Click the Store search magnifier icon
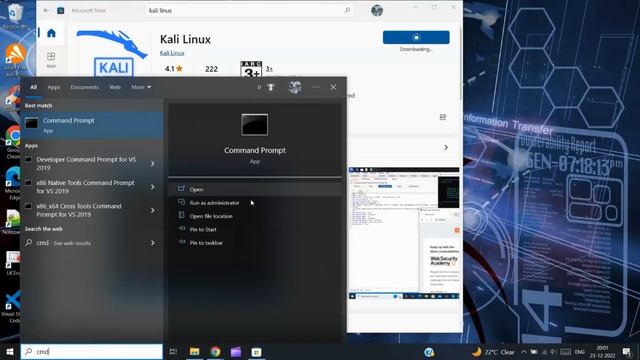 coord(347,10)
